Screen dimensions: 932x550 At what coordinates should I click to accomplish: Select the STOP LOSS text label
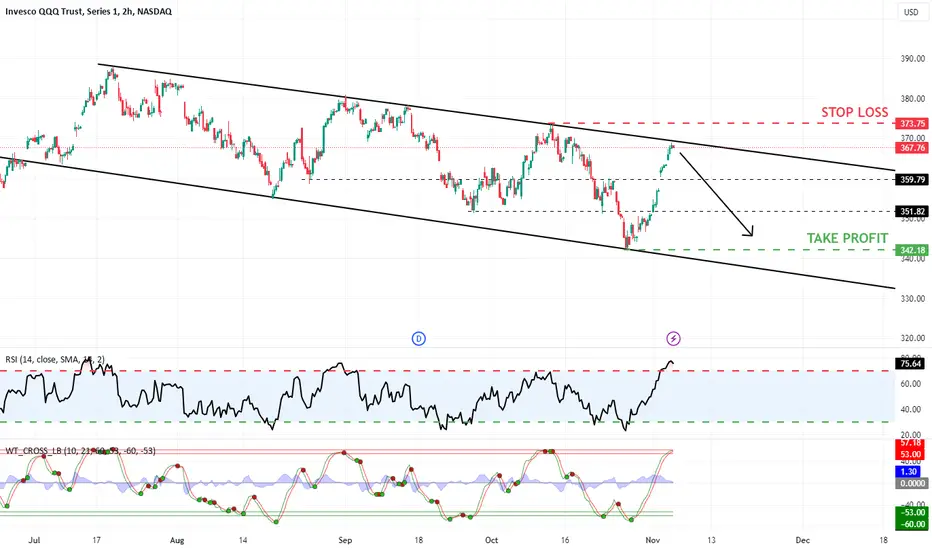pyautogui.click(x=854, y=112)
